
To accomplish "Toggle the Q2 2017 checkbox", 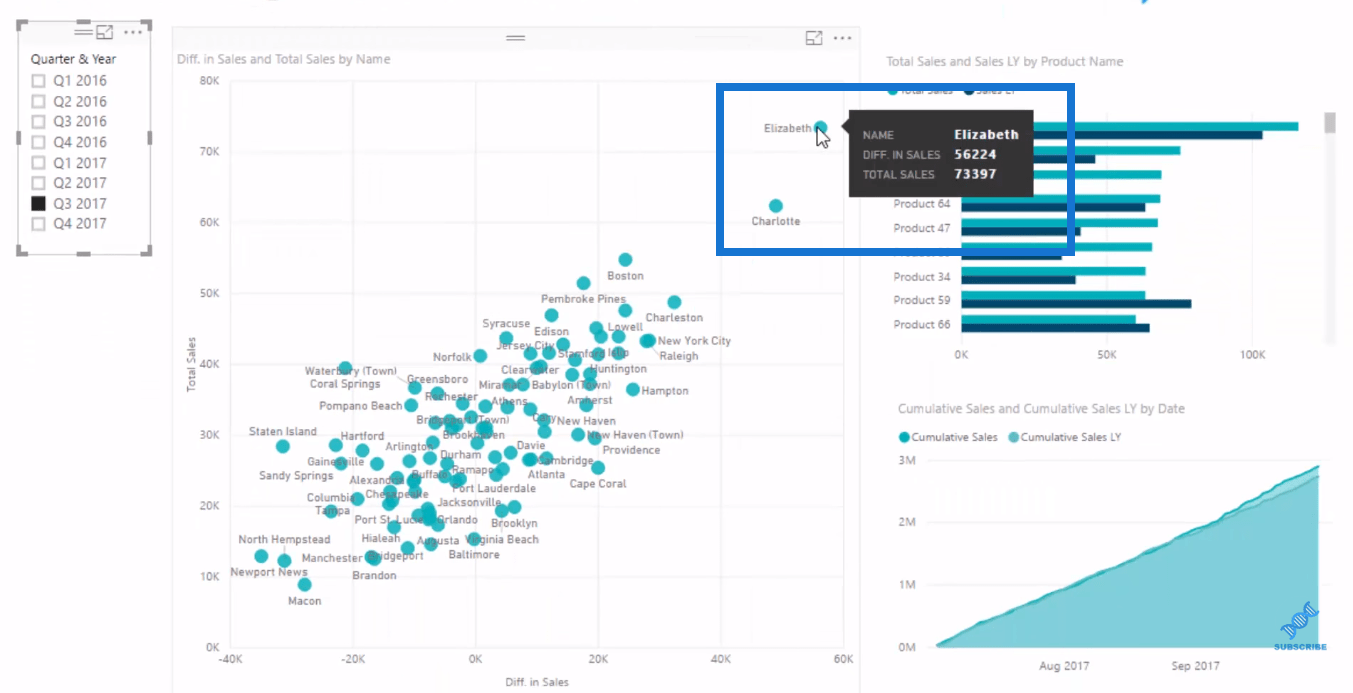I will tap(39, 183).
